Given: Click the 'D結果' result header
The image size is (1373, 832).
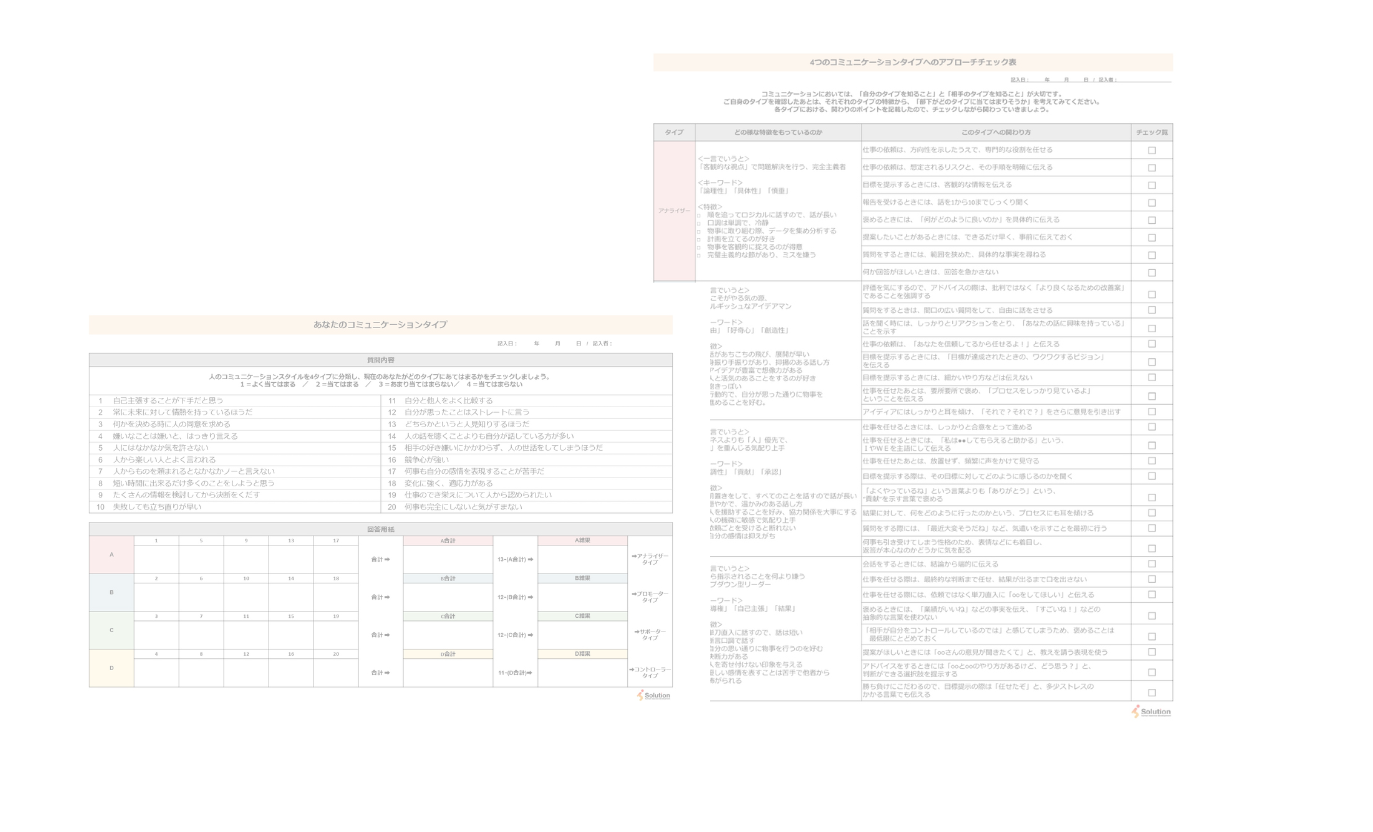Looking at the screenshot, I should coord(583,654).
